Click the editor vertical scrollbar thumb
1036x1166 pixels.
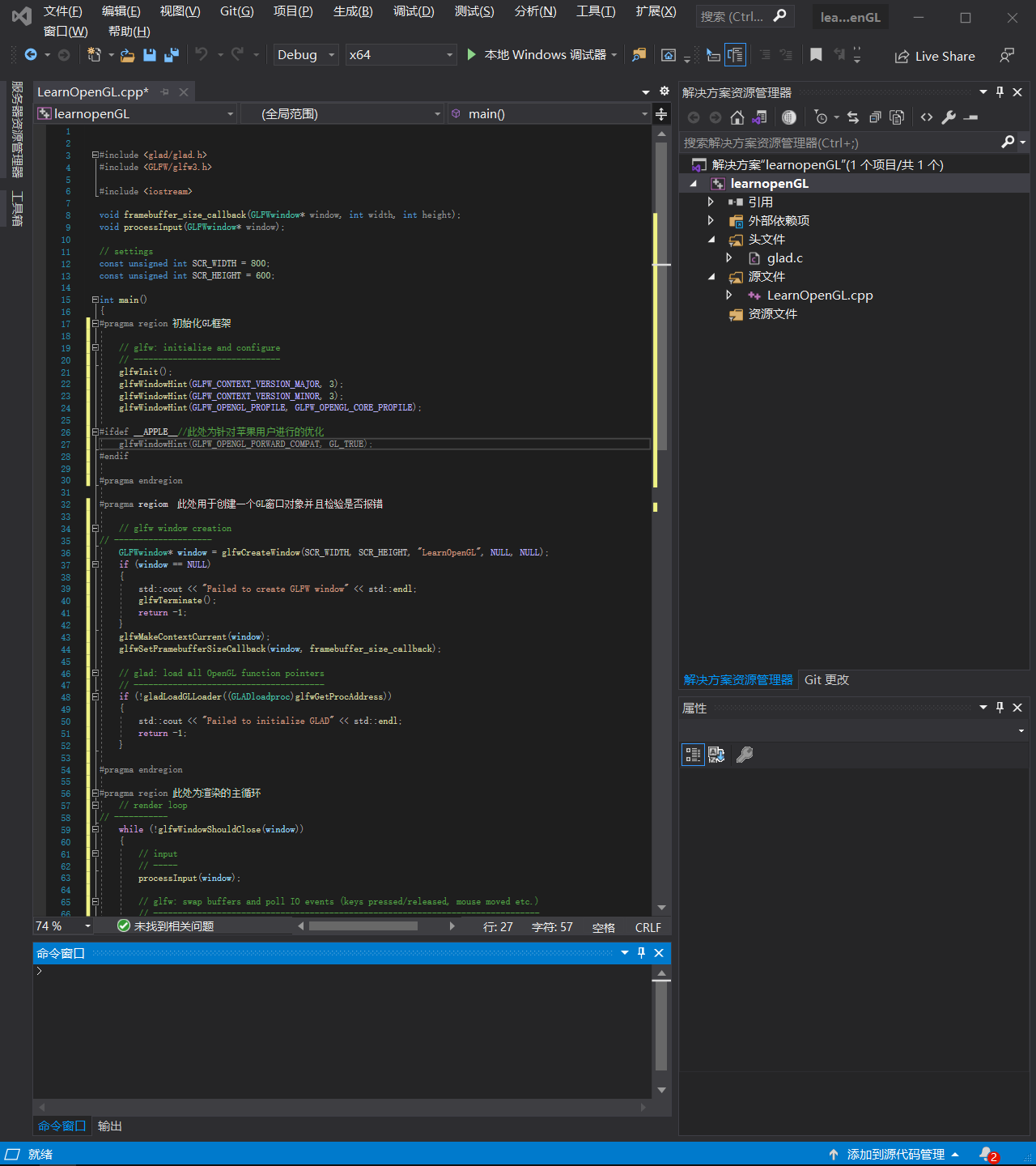(x=661, y=296)
